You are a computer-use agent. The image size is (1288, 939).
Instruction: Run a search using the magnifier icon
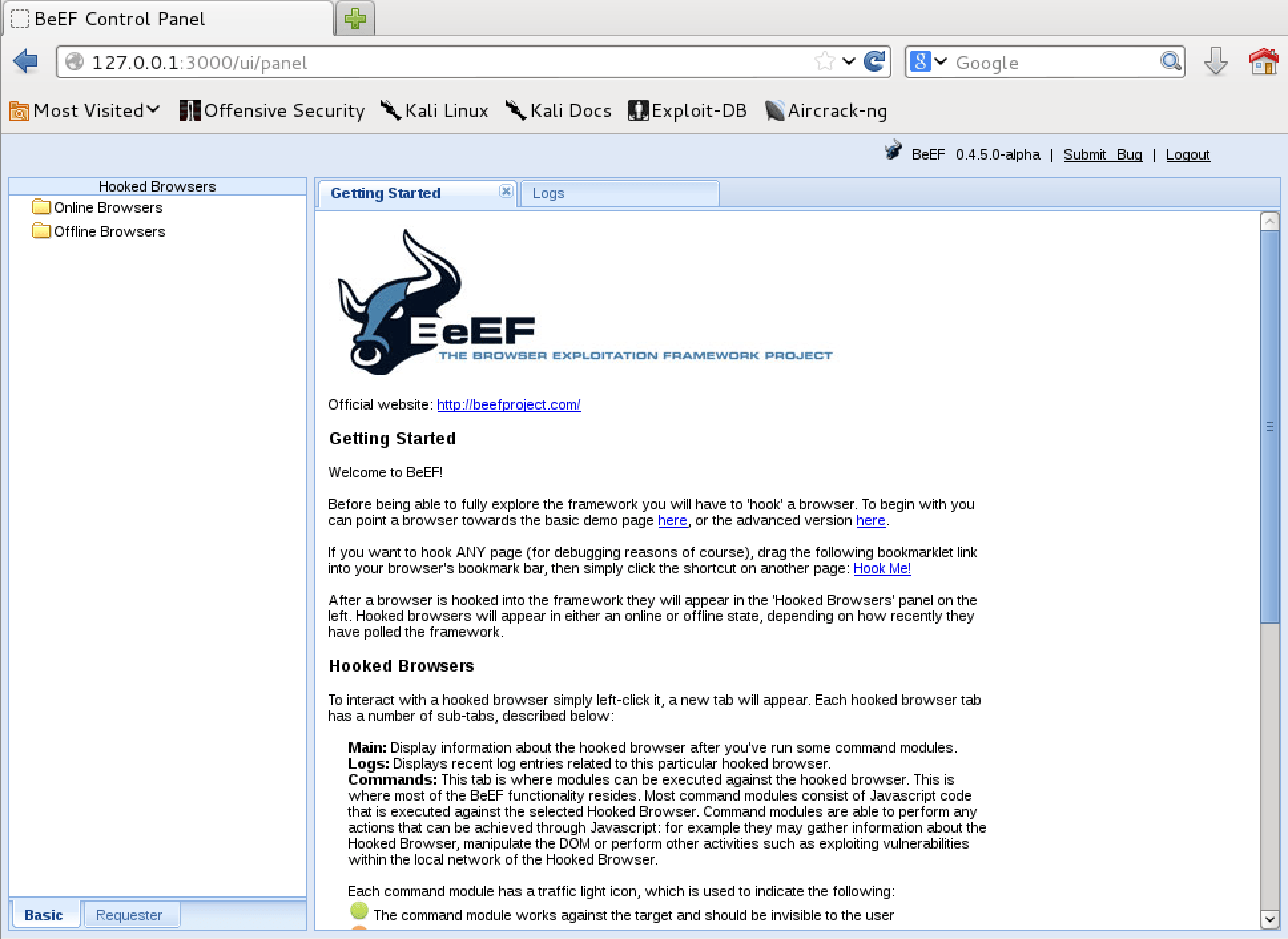(x=1171, y=61)
